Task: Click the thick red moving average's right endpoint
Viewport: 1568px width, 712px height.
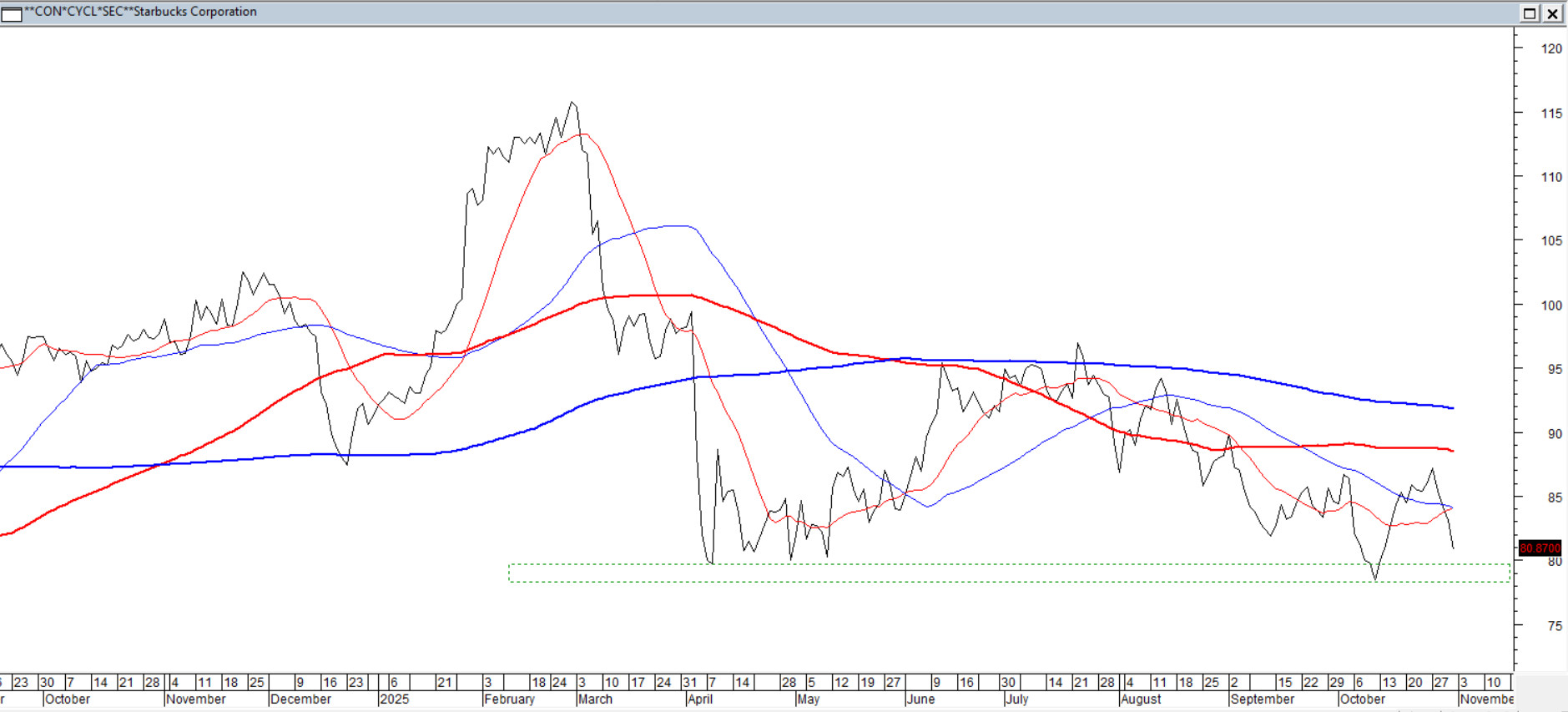Action: point(1453,451)
